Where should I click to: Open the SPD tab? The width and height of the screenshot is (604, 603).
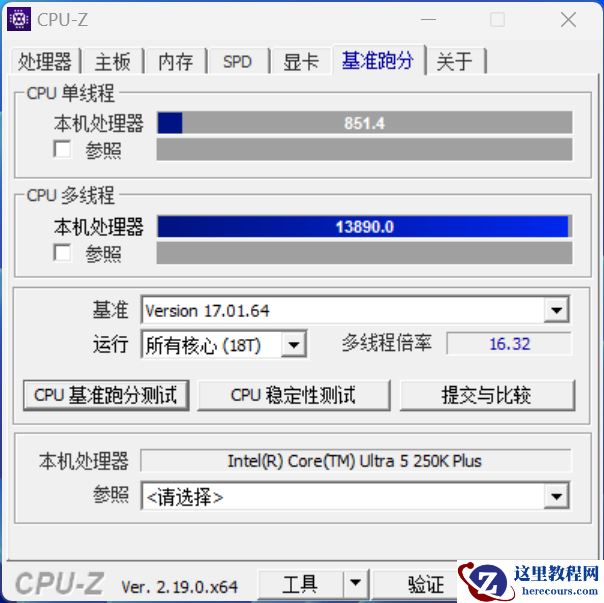(x=238, y=61)
